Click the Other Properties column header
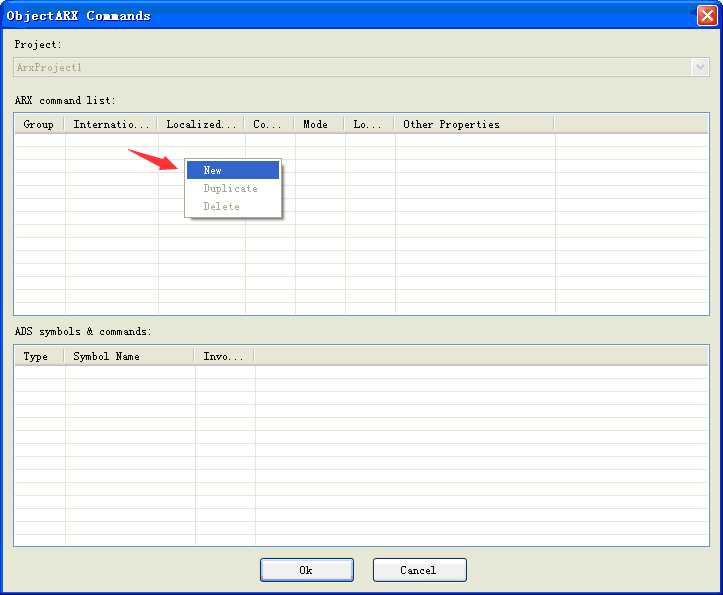 click(474, 124)
